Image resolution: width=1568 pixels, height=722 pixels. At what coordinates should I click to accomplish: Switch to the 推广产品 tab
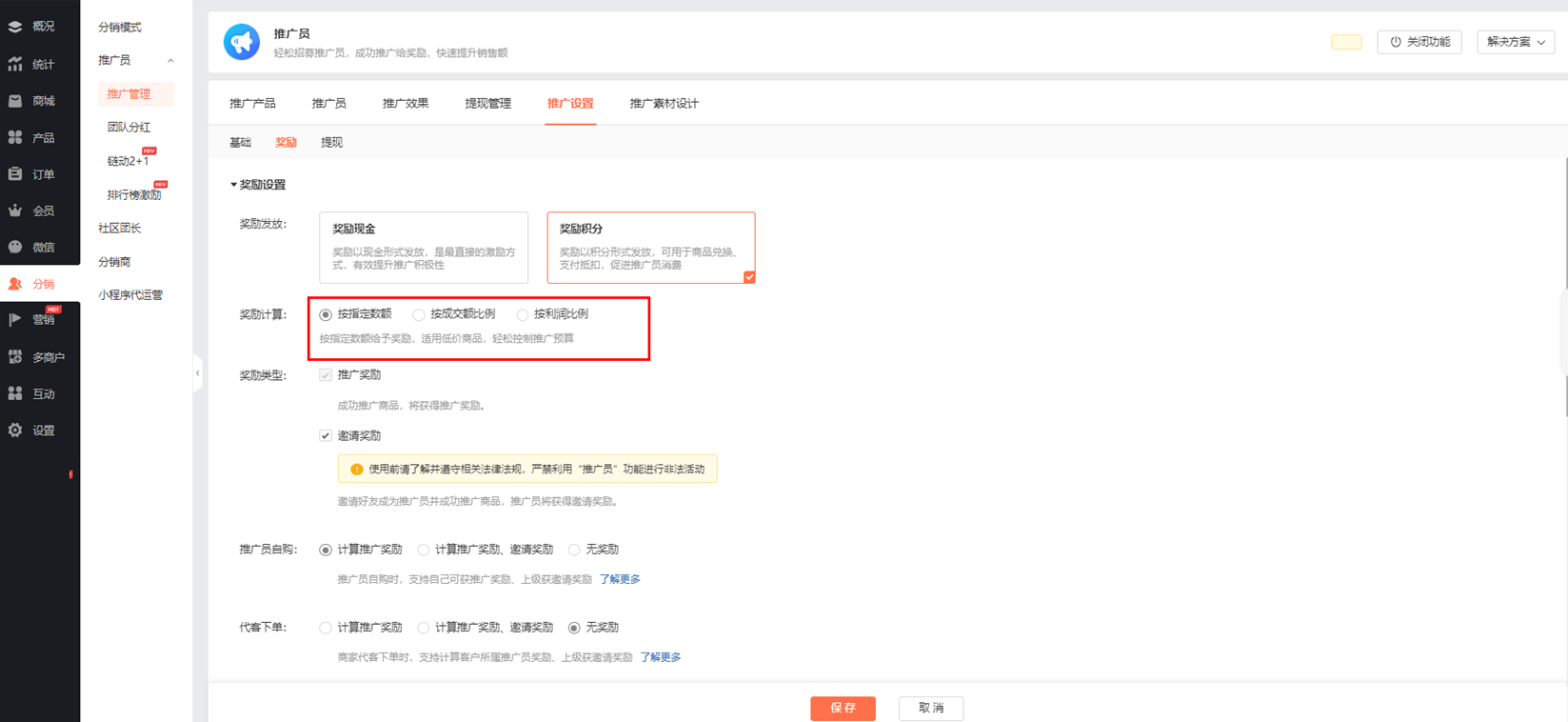coord(252,103)
